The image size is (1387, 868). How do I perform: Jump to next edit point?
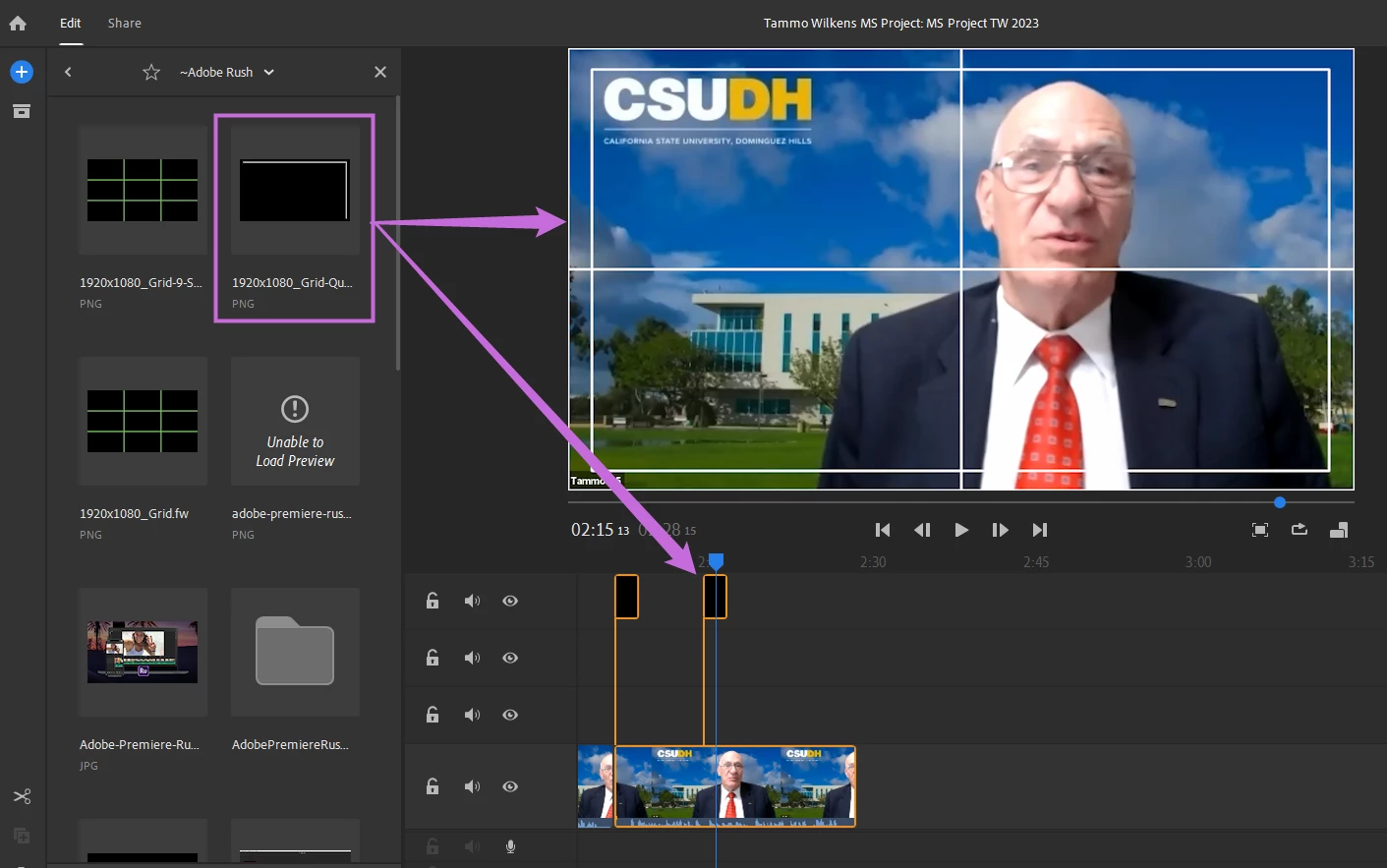pyautogui.click(x=1040, y=530)
